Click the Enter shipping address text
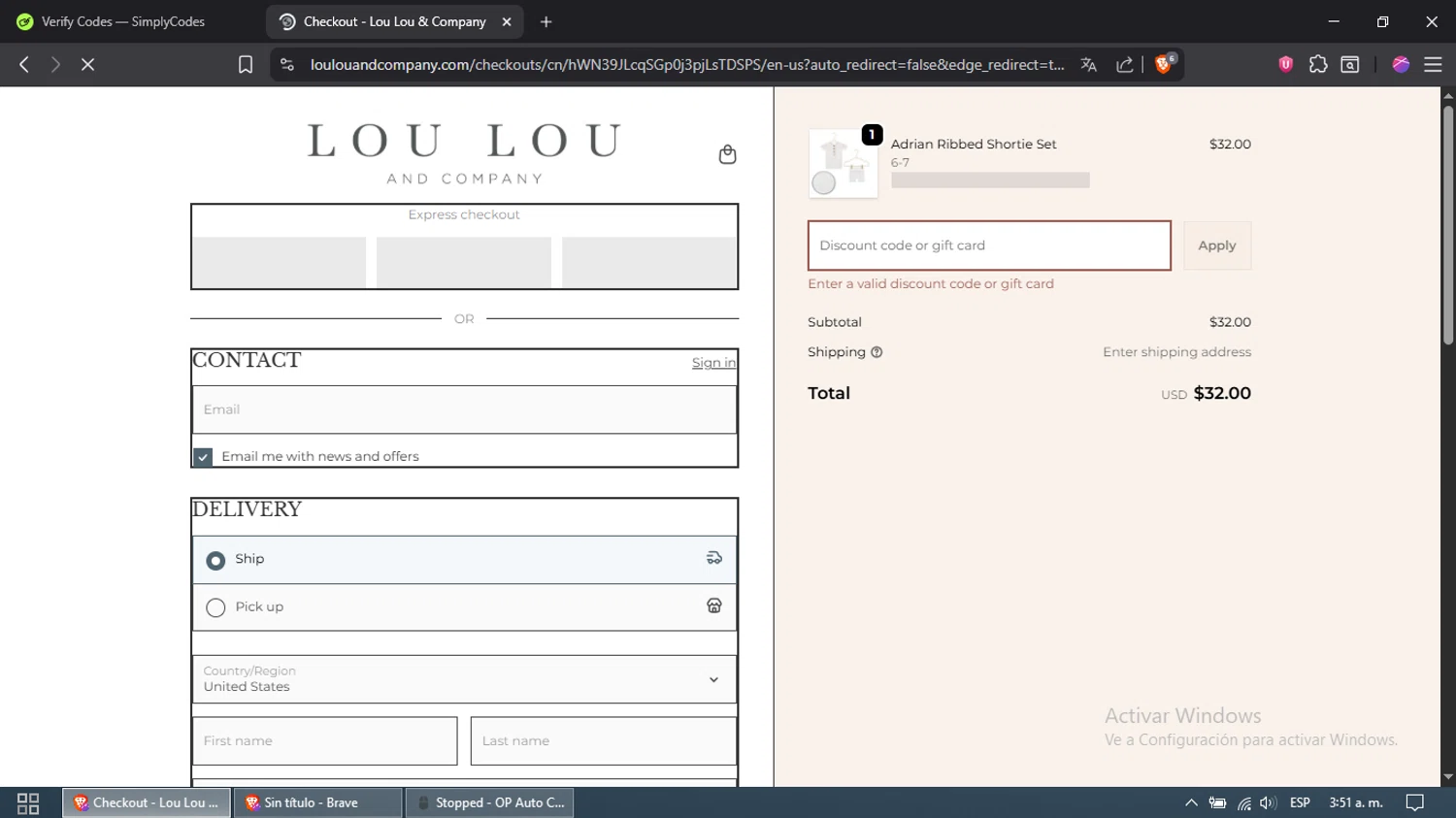Screen dimensions: 1456x818 tap(1176, 352)
